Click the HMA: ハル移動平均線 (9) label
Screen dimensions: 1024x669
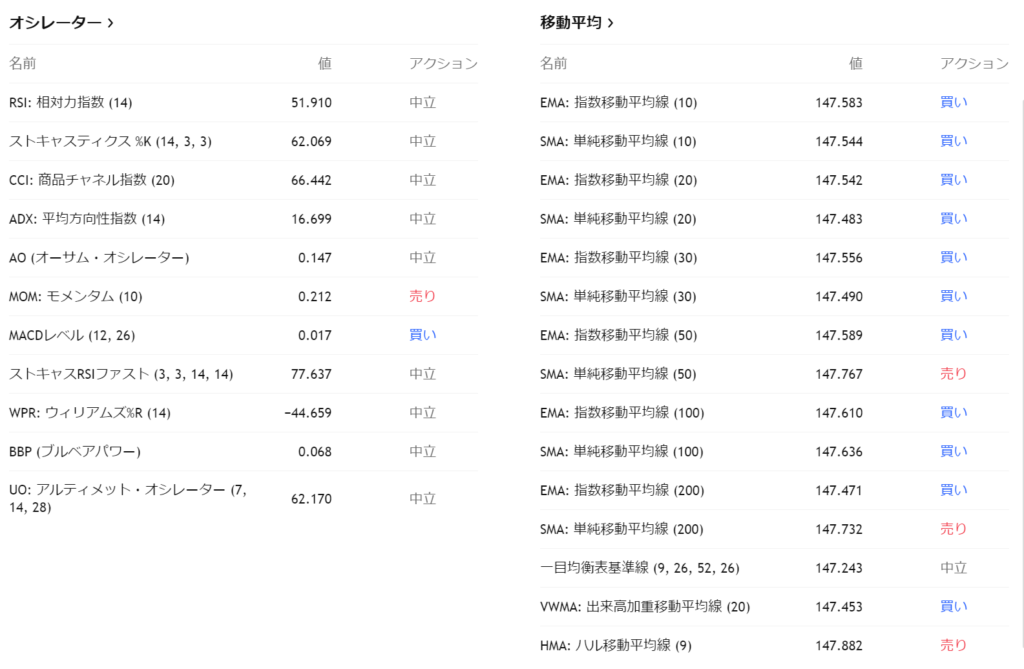coord(615,646)
